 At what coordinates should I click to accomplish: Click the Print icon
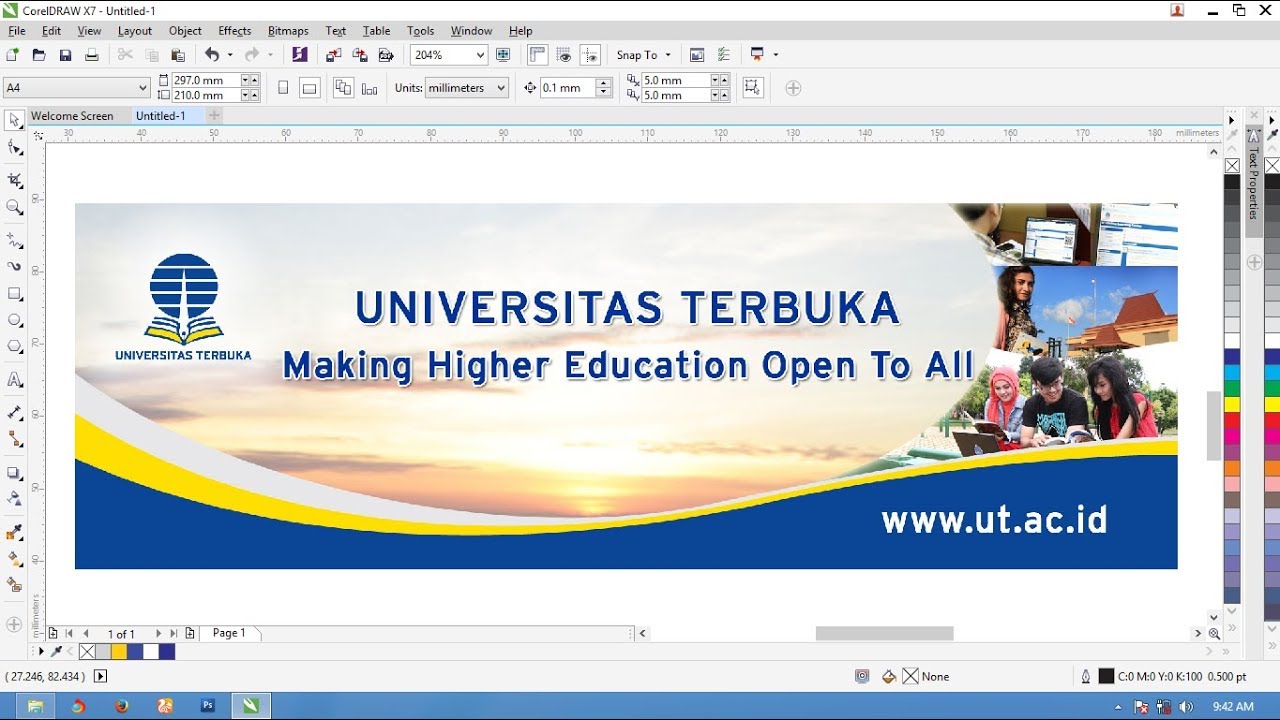[x=91, y=55]
